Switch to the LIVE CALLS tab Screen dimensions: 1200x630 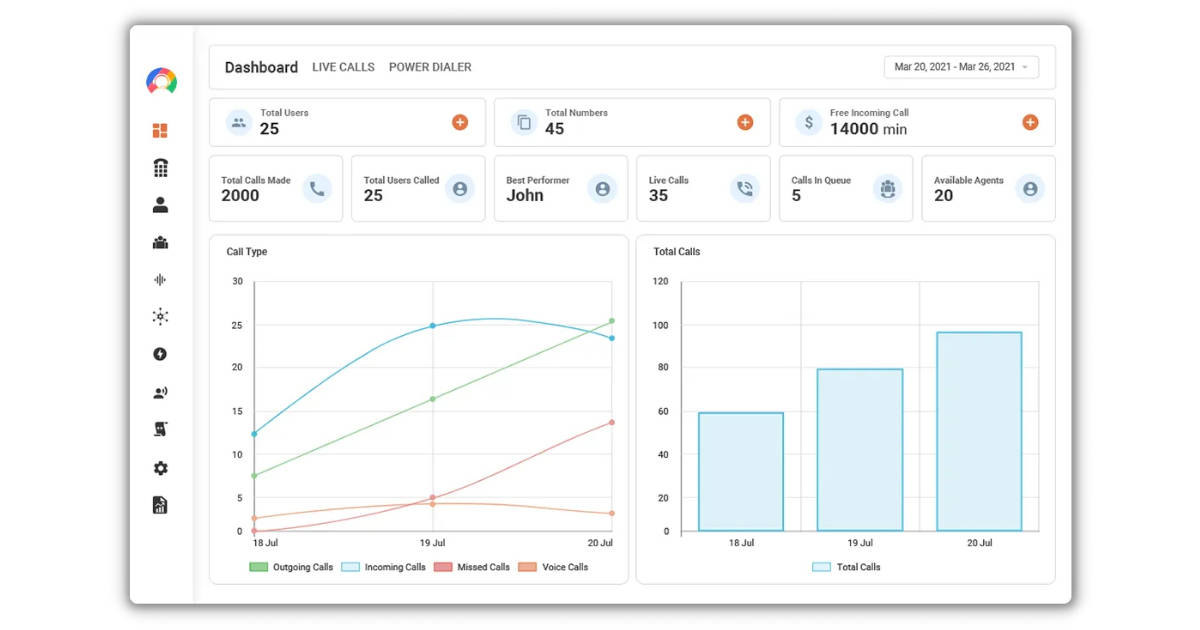pyautogui.click(x=344, y=67)
